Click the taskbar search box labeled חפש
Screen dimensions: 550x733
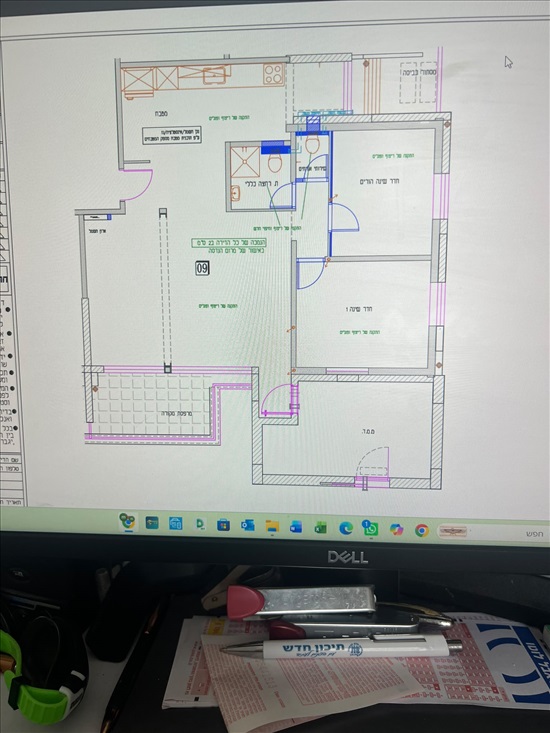pyautogui.click(x=493, y=533)
